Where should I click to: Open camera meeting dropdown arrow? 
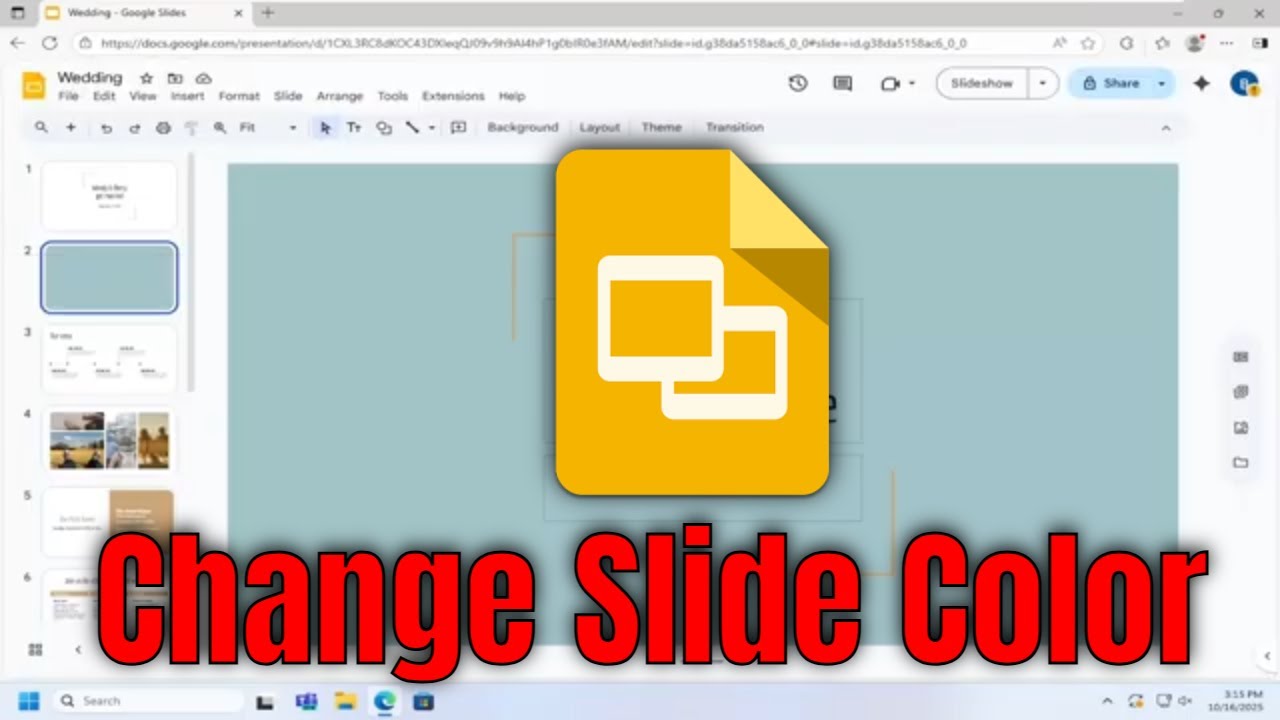click(911, 84)
